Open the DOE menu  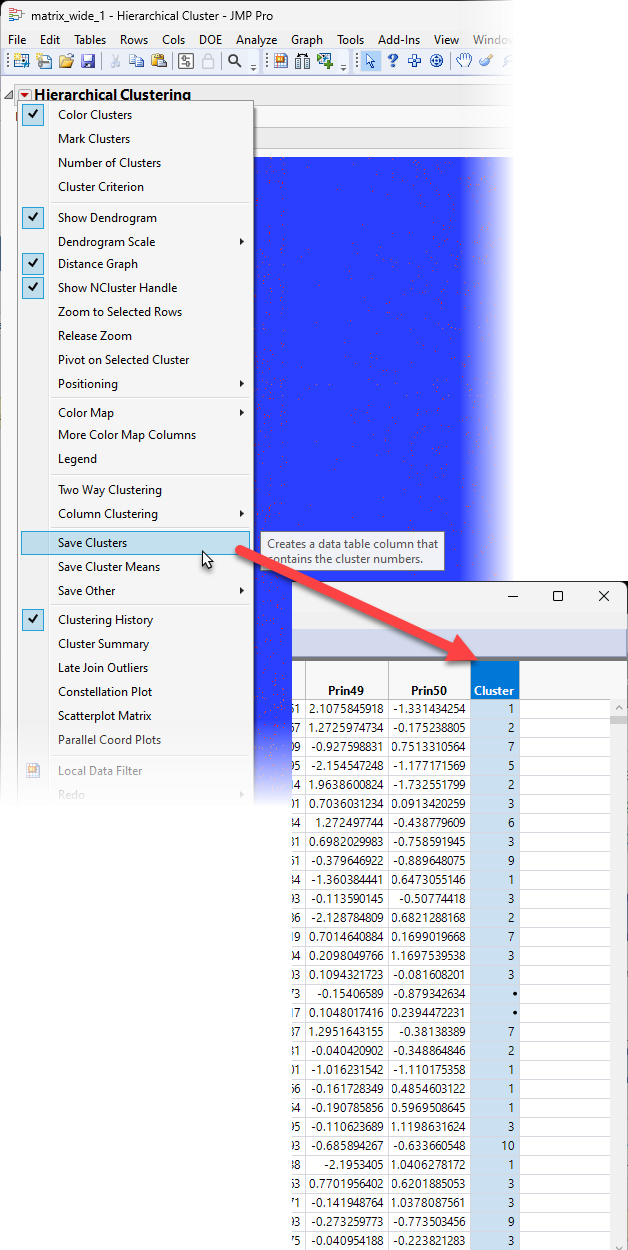pos(211,40)
